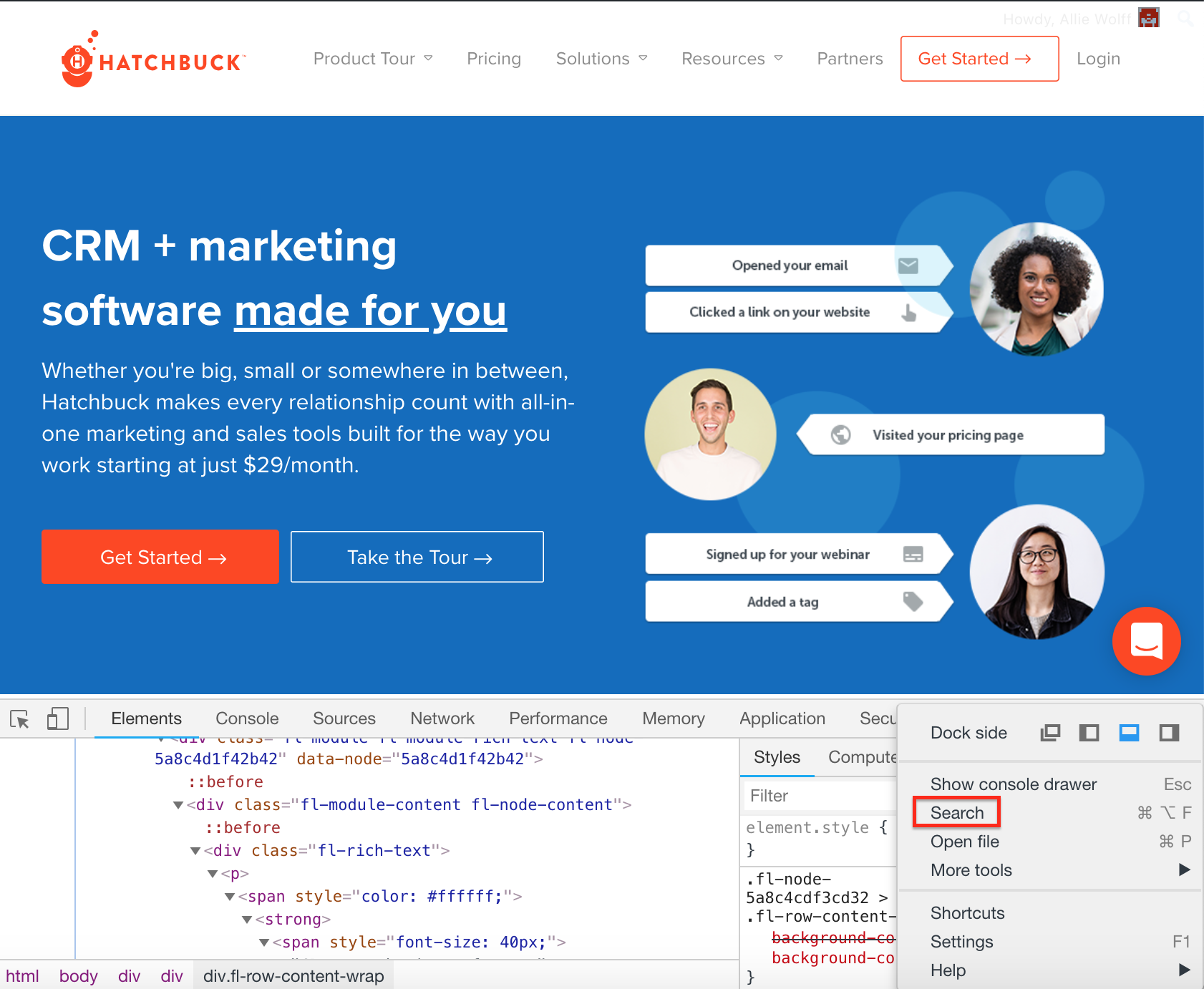Screen dimensions: 1204x989
Task: Select undock into separate window icon
Action: point(1050,733)
